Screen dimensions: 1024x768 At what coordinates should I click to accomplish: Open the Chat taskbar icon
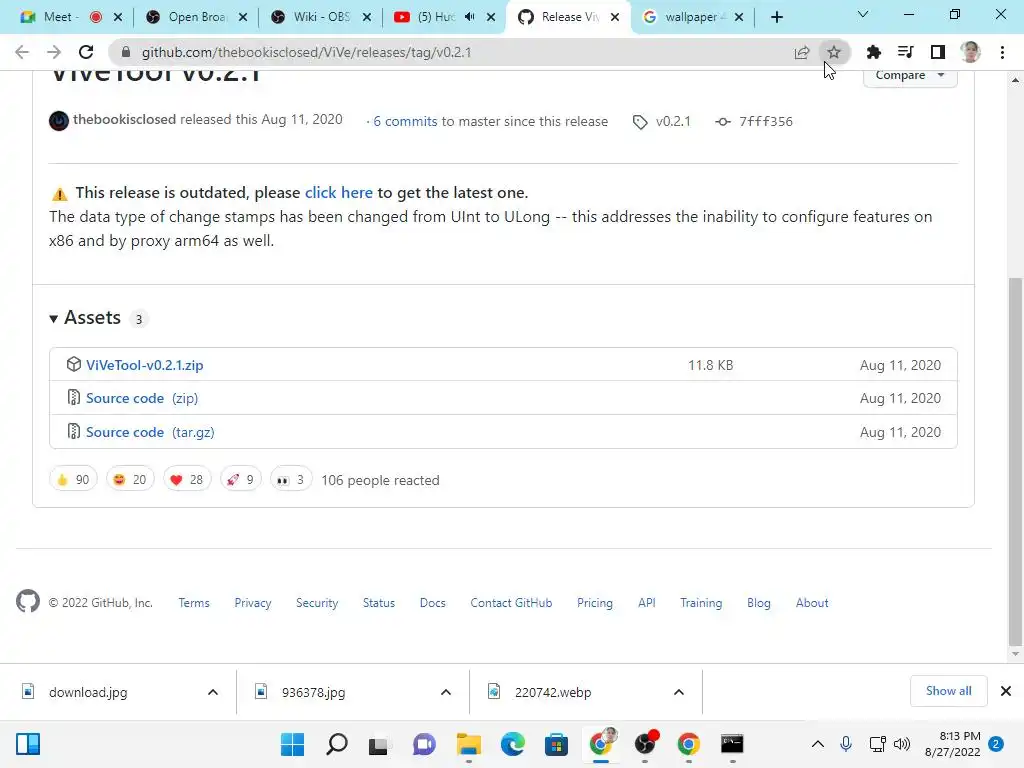click(x=424, y=744)
